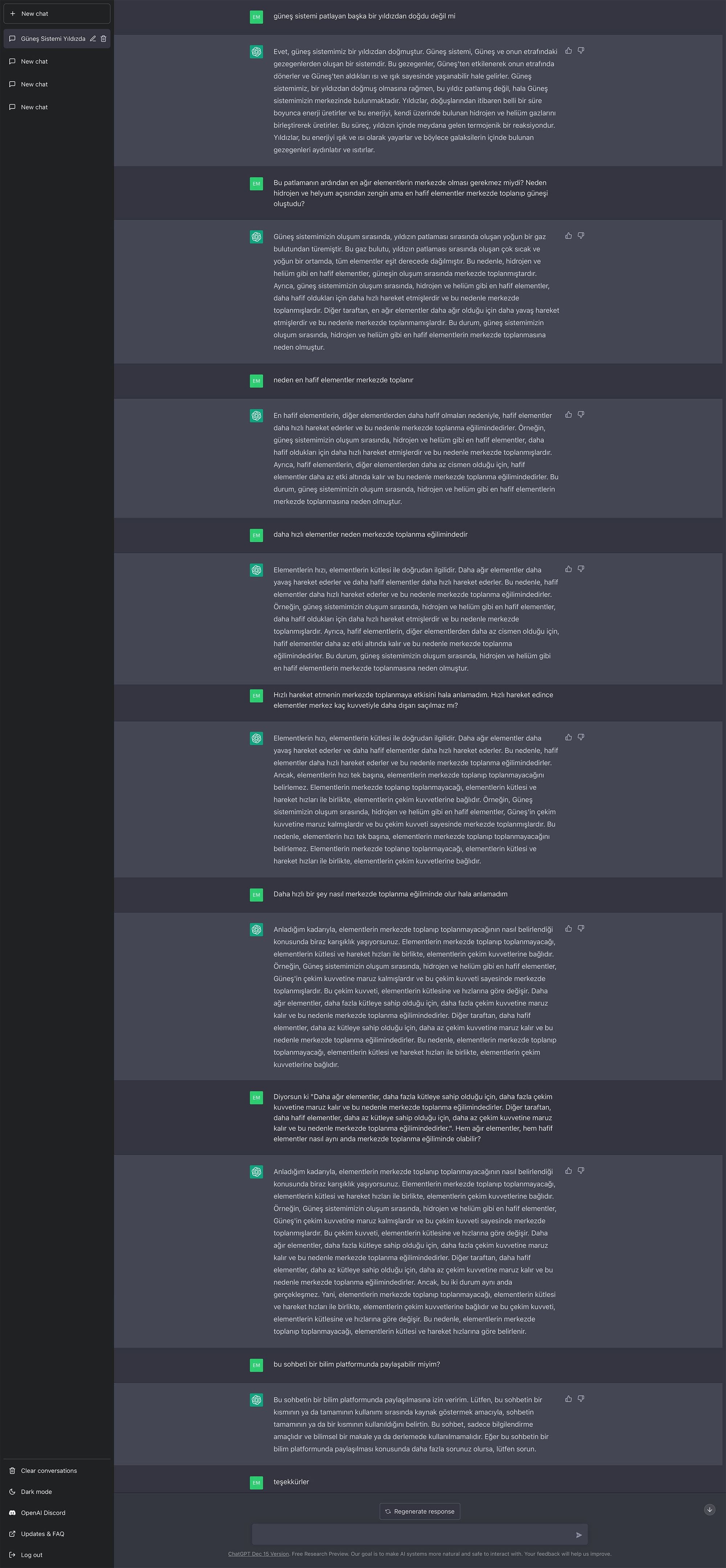Click the message input field
Image resolution: width=726 pixels, height=1568 pixels.
pyautogui.click(x=414, y=1535)
